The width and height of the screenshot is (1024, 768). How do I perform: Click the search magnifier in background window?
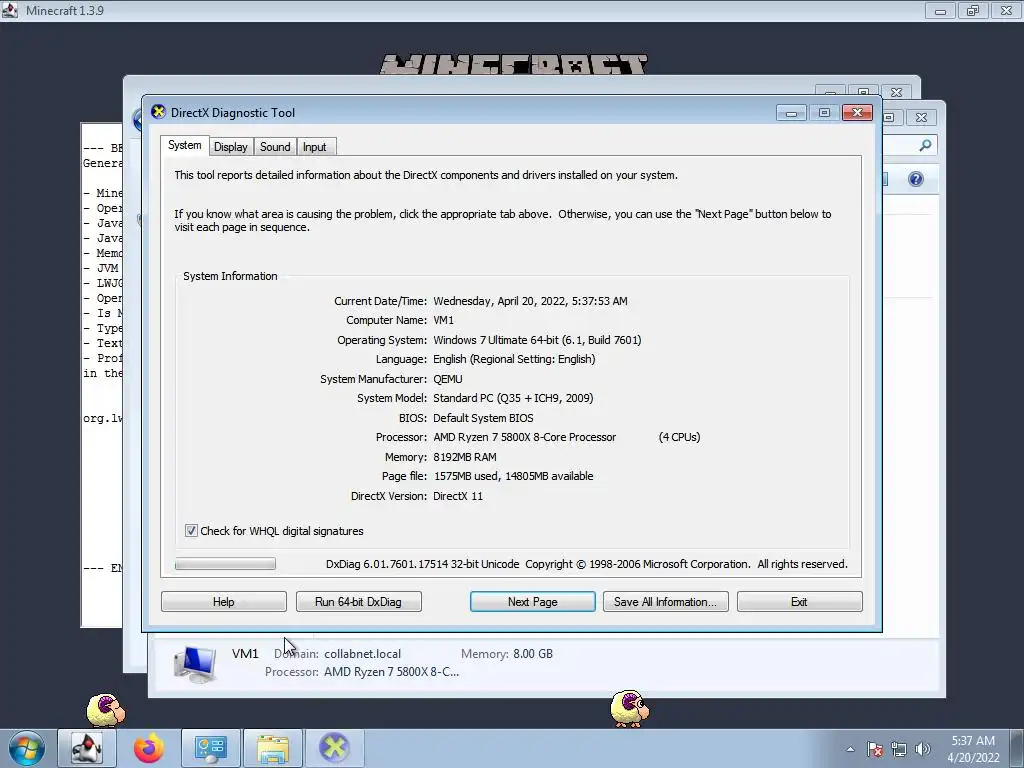pyautogui.click(x=925, y=145)
